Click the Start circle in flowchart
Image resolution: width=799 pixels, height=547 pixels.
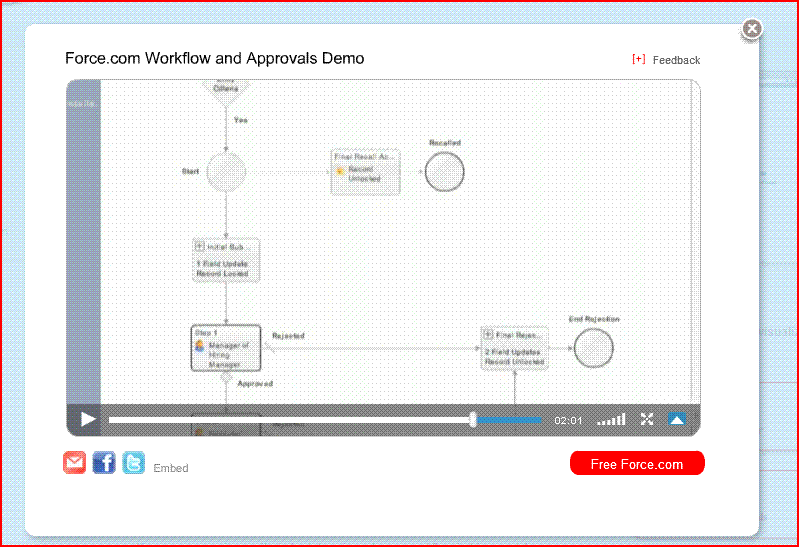(x=226, y=172)
